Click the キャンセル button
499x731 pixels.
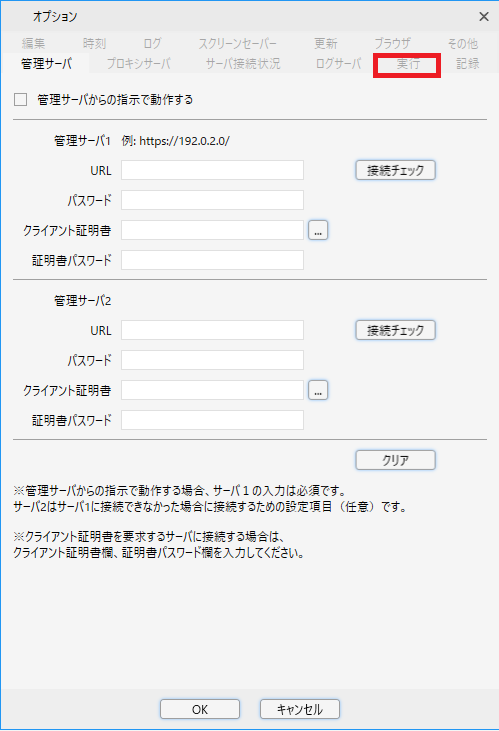click(x=300, y=709)
